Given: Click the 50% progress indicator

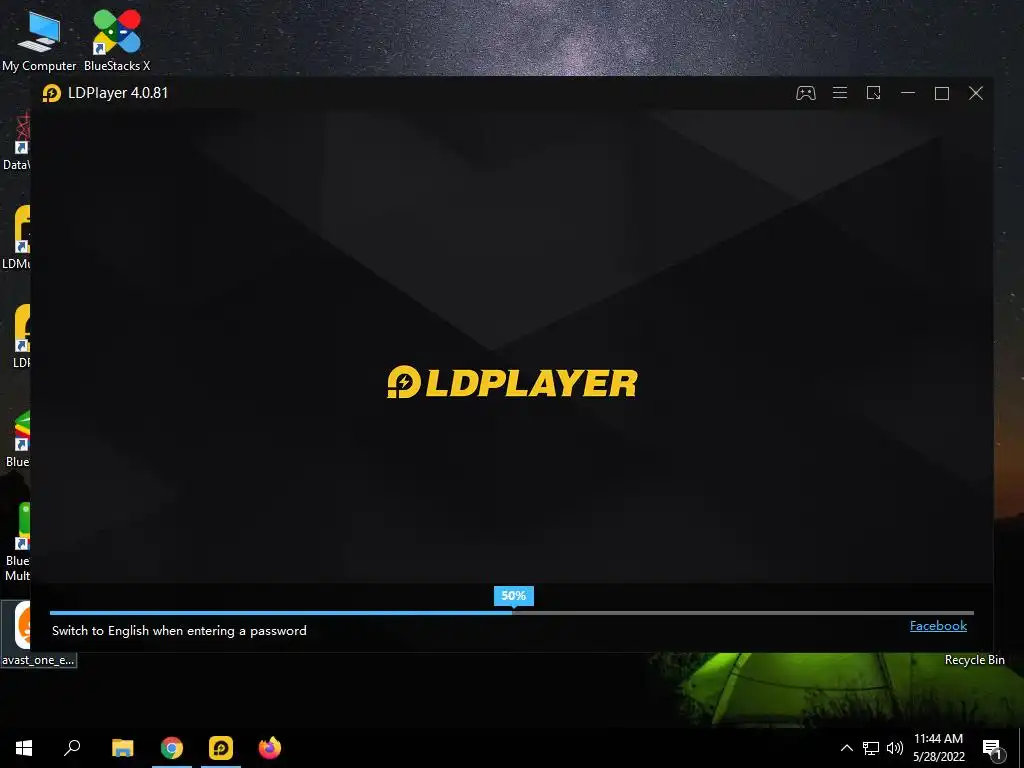Looking at the screenshot, I should (513, 596).
